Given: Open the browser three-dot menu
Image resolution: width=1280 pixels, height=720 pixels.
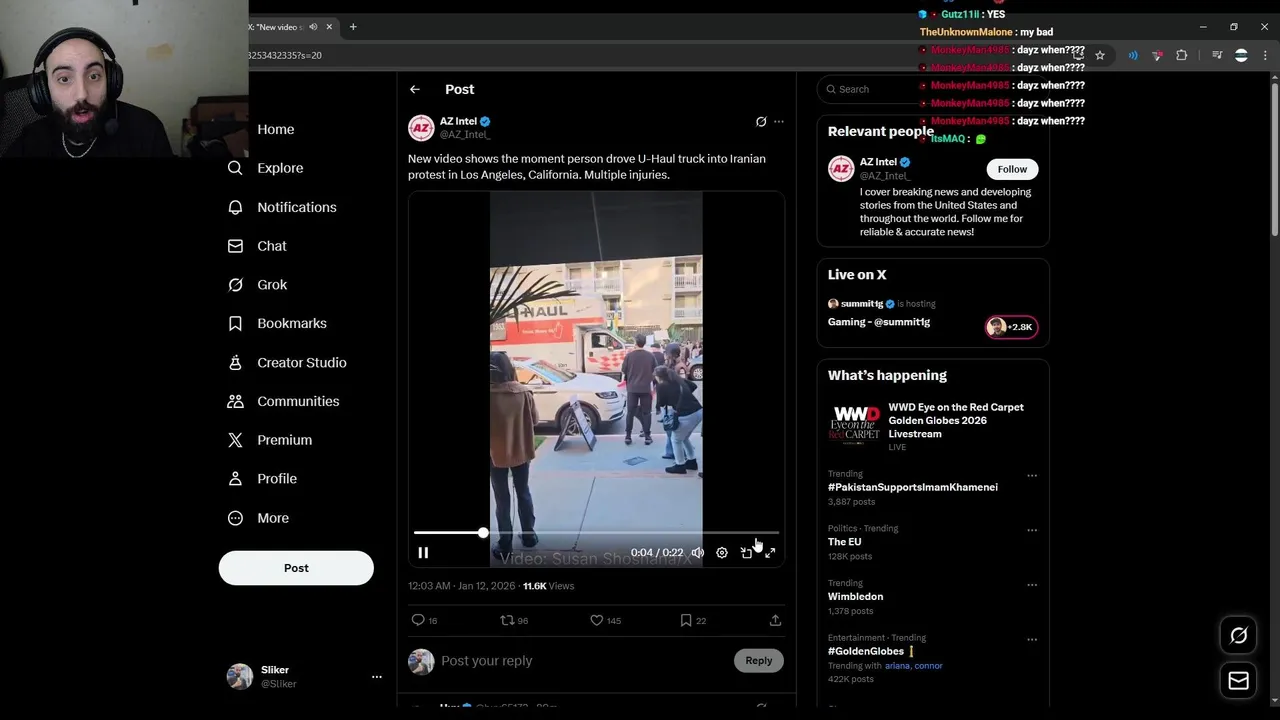Looking at the screenshot, I should [1266, 55].
